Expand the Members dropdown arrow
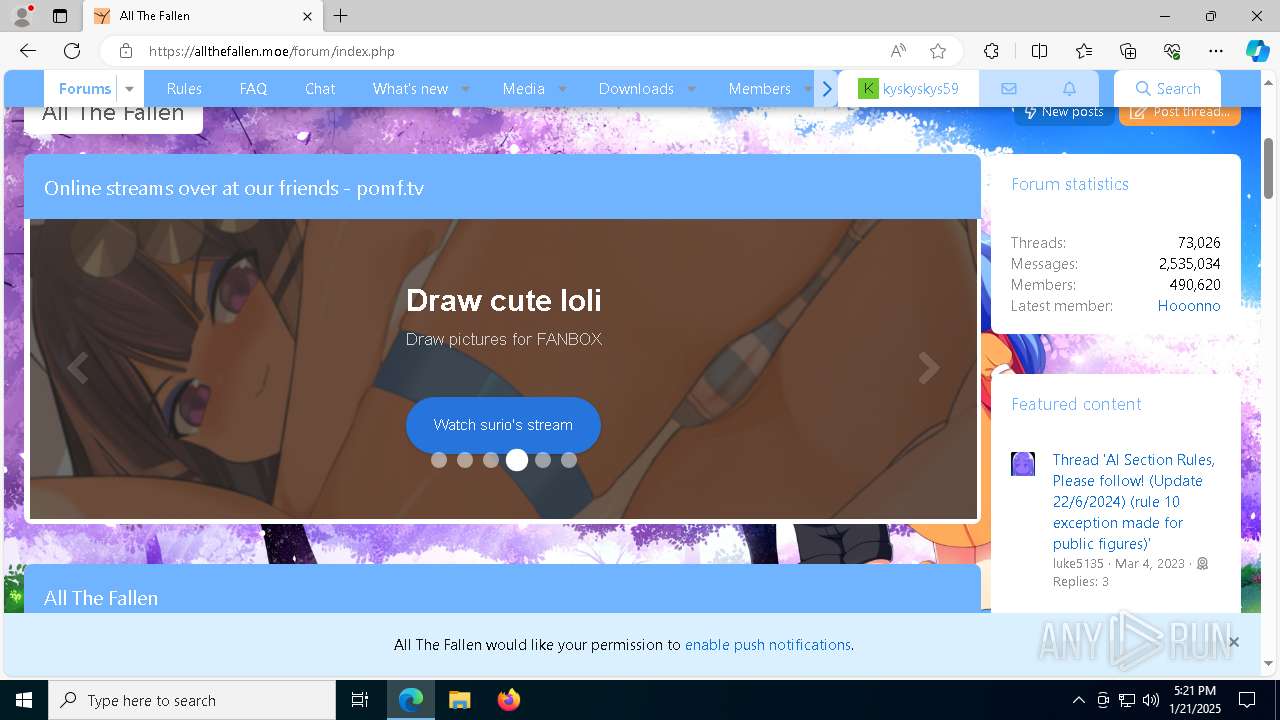 pyautogui.click(x=808, y=89)
